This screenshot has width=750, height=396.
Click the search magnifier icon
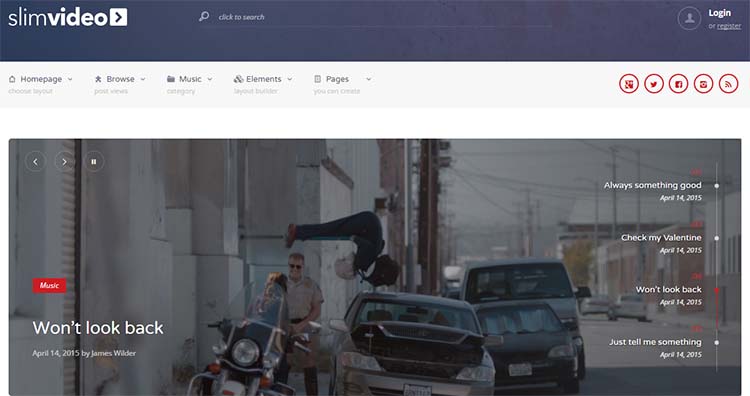(204, 16)
